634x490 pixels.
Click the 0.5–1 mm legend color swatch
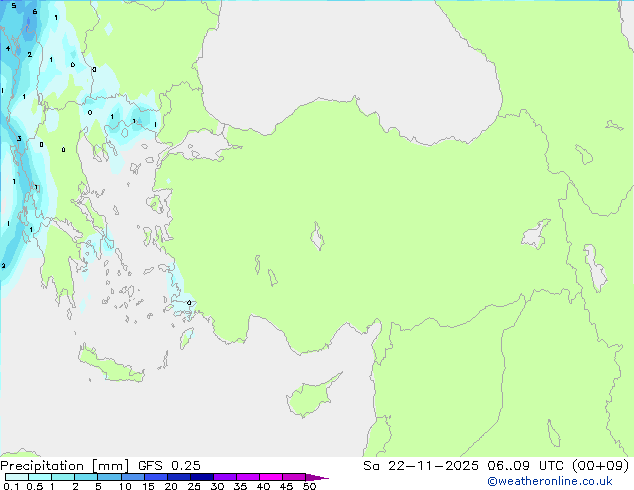(40, 477)
